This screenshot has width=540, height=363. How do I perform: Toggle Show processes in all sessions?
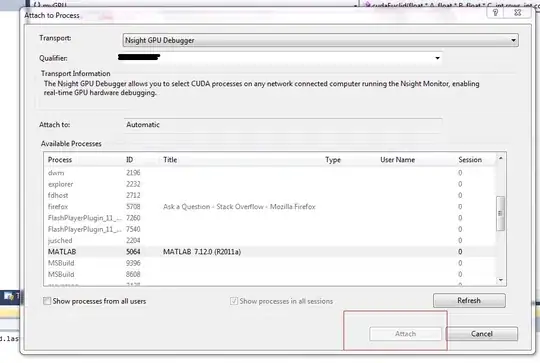click(x=234, y=301)
